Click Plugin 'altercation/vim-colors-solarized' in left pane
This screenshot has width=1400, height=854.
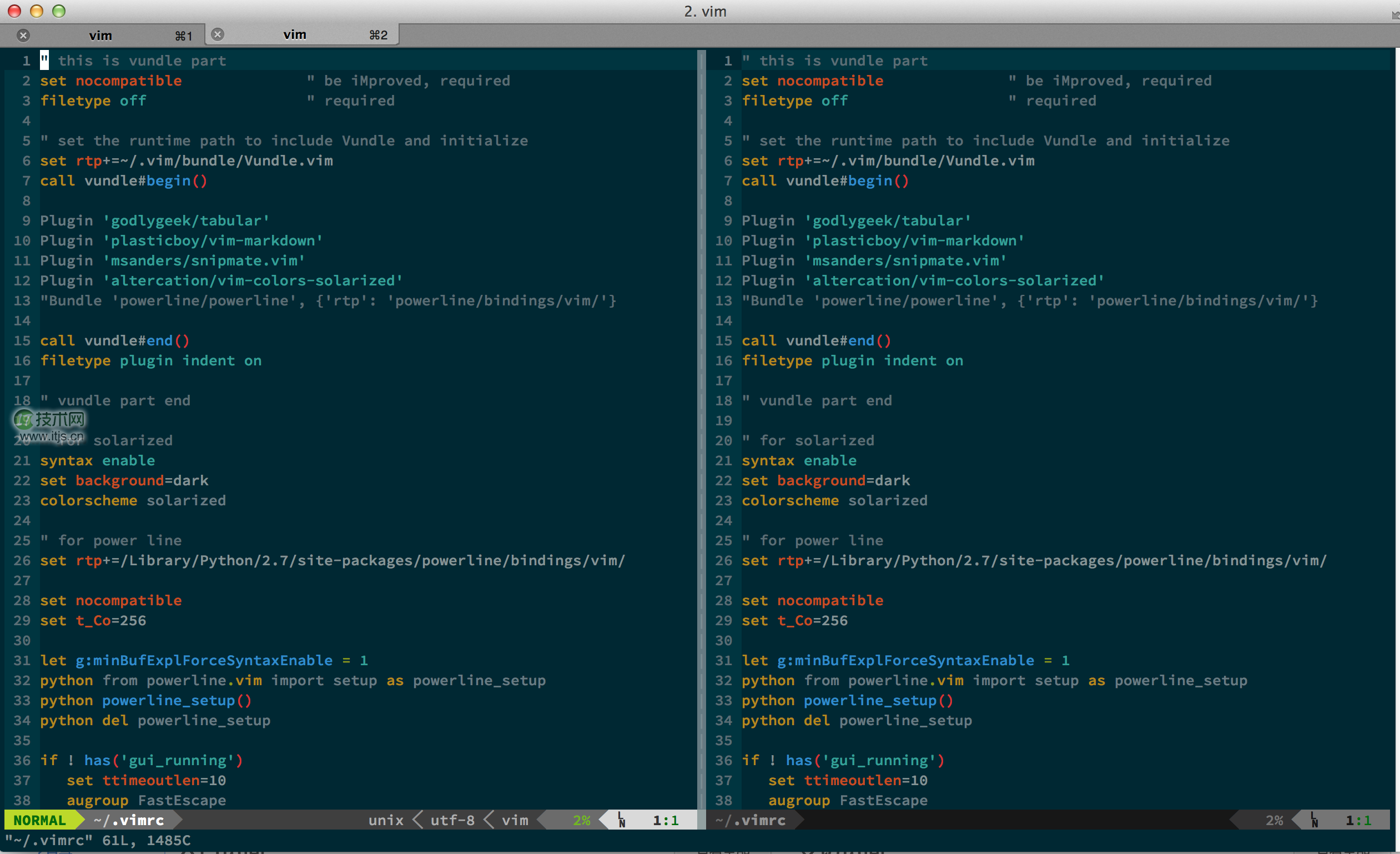click(221, 281)
